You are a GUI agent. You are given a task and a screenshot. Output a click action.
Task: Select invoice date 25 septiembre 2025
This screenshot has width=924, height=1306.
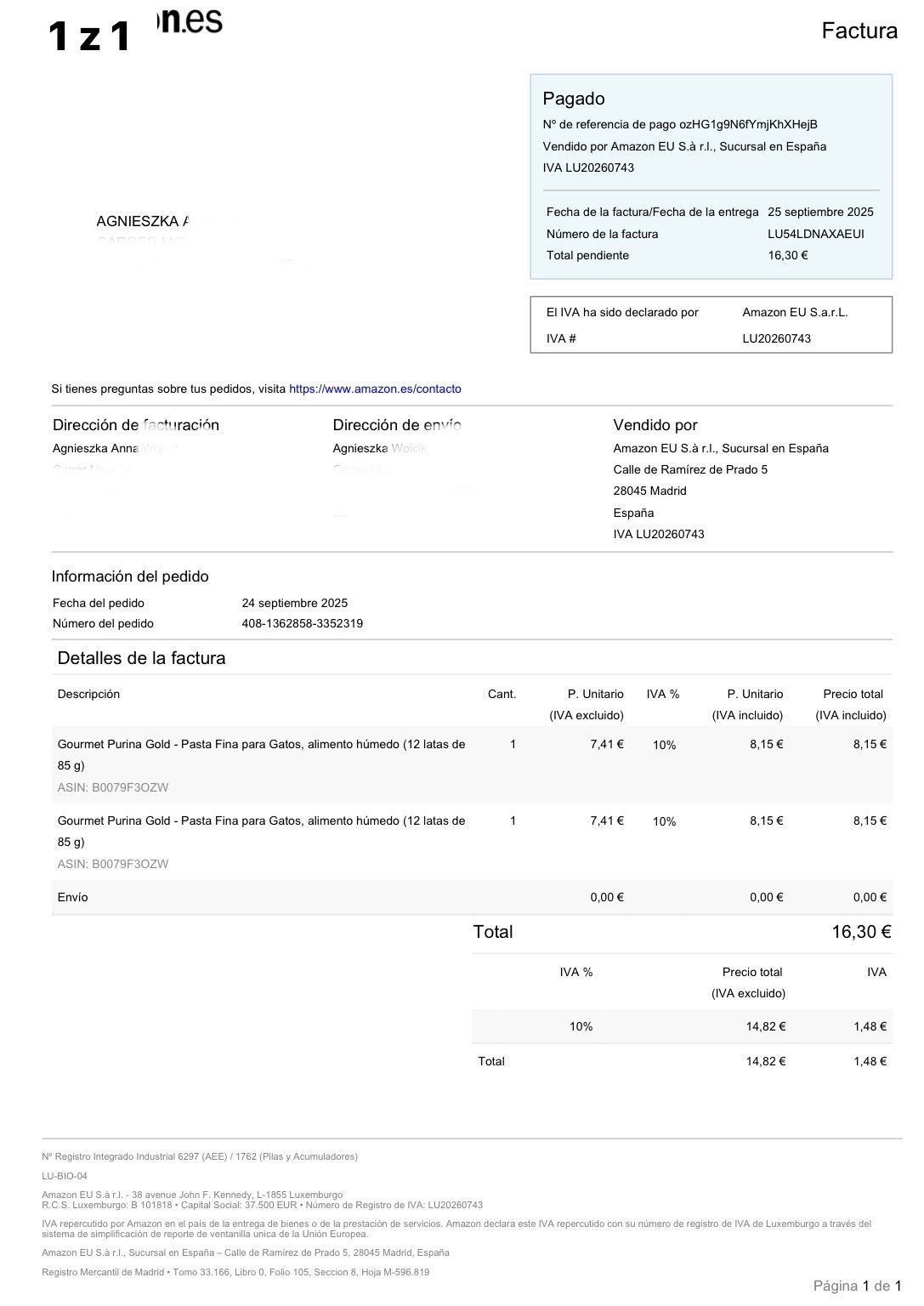[820, 212]
